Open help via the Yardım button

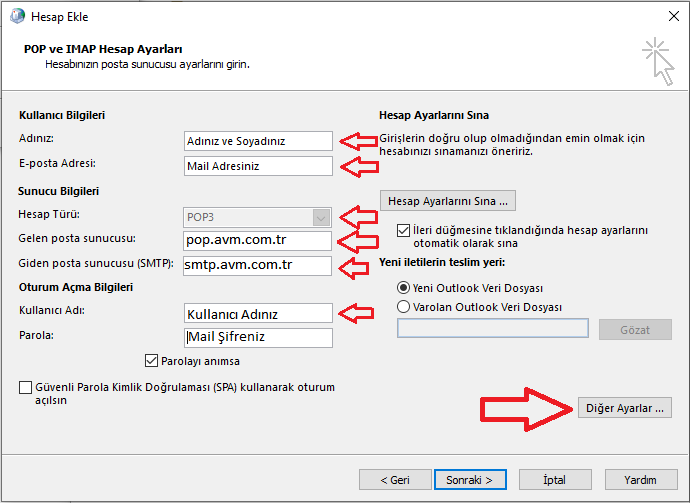tap(640, 480)
